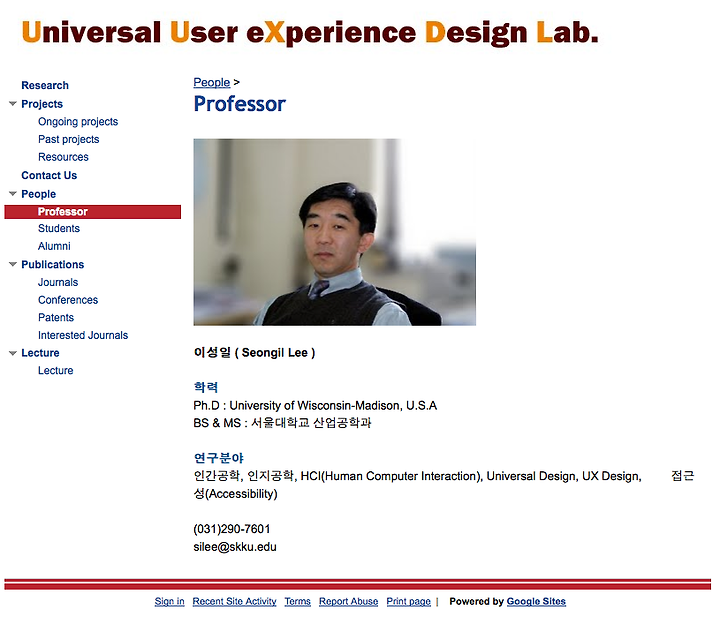
Task: Click the site title banner
Action: tap(310, 33)
